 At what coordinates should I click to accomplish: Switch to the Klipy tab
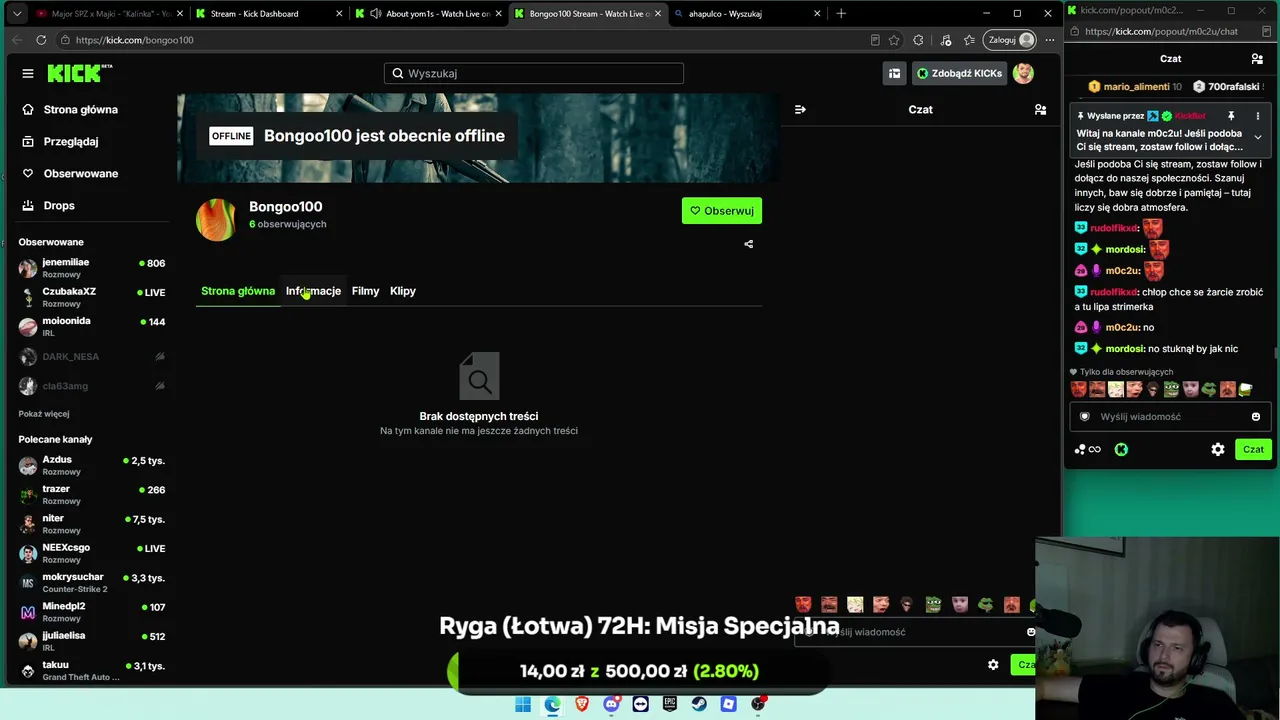click(x=403, y=291)
